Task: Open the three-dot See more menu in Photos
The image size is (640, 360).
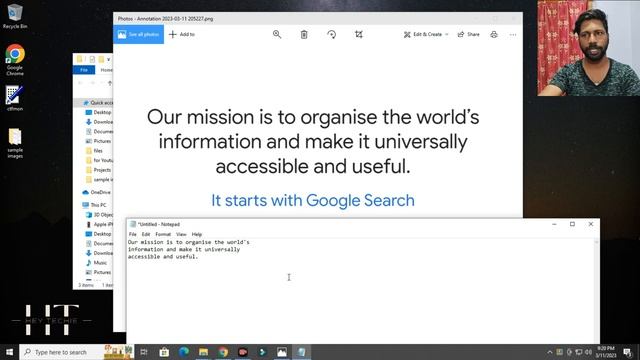Action: coord(513,35)
